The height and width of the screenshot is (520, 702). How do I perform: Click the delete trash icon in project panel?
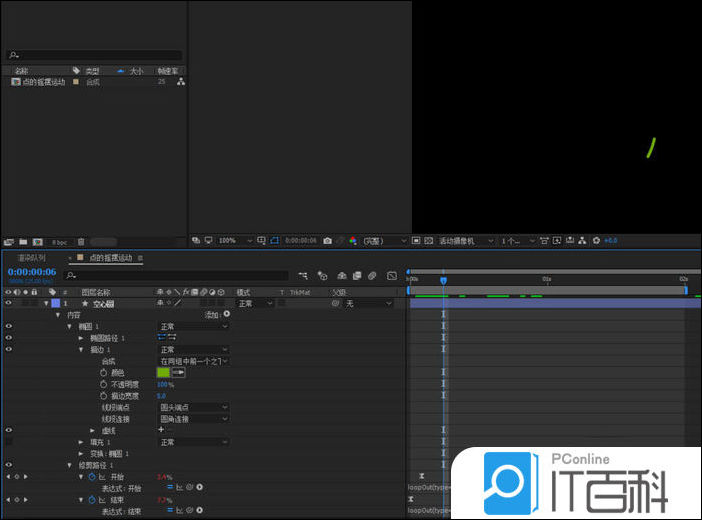pyautogui.click(x=81, y=241)
